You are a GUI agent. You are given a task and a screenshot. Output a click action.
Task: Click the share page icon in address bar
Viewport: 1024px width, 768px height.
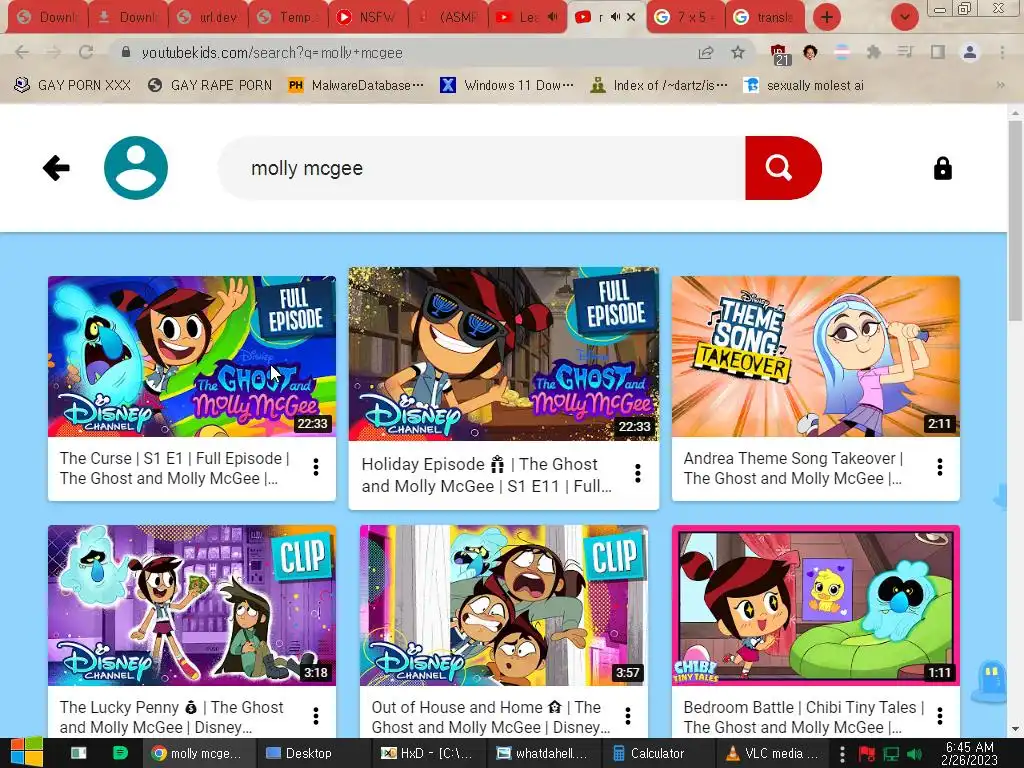[705, 52]
